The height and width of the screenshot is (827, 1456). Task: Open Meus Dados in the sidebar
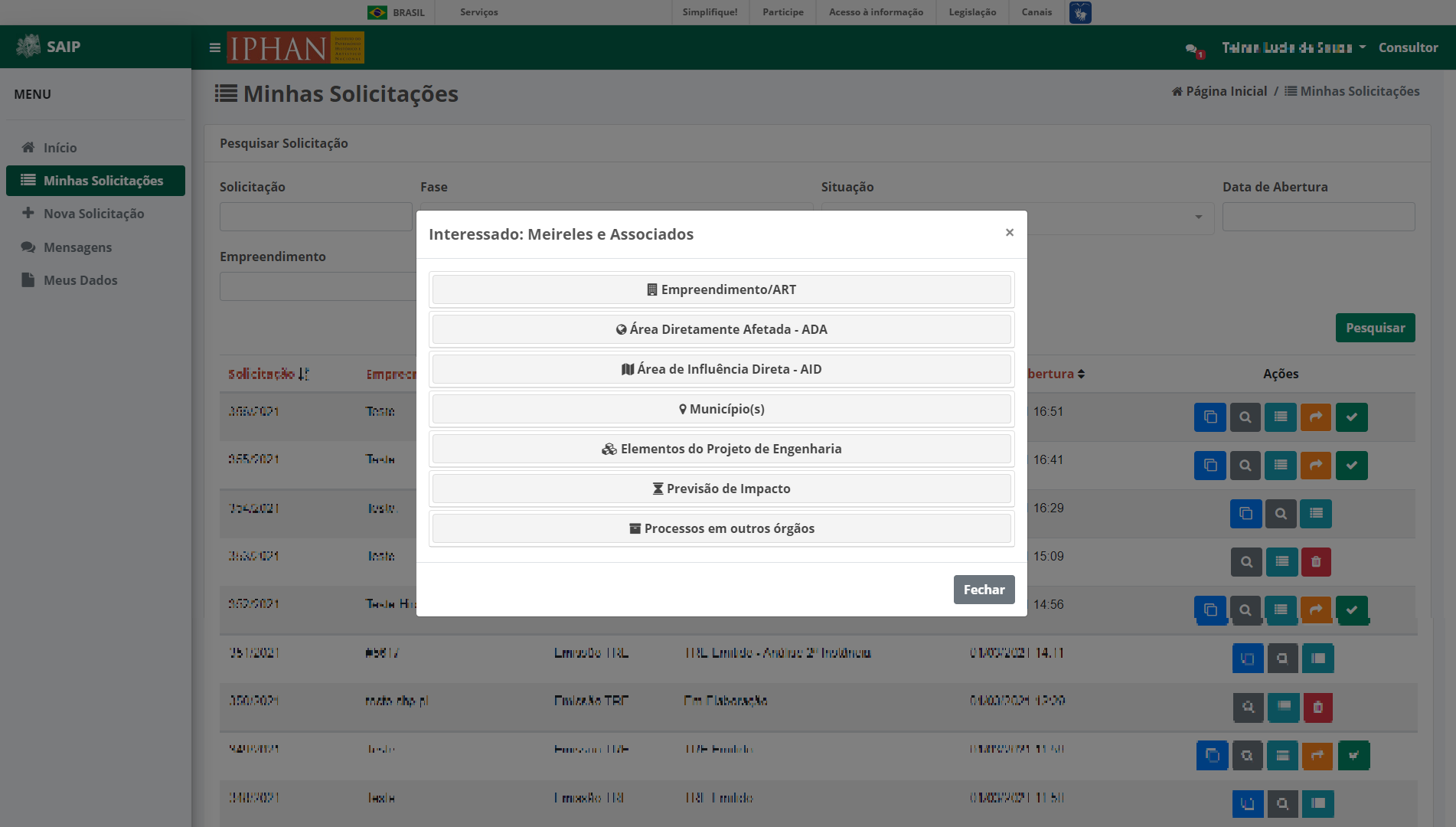pos(96,280)
